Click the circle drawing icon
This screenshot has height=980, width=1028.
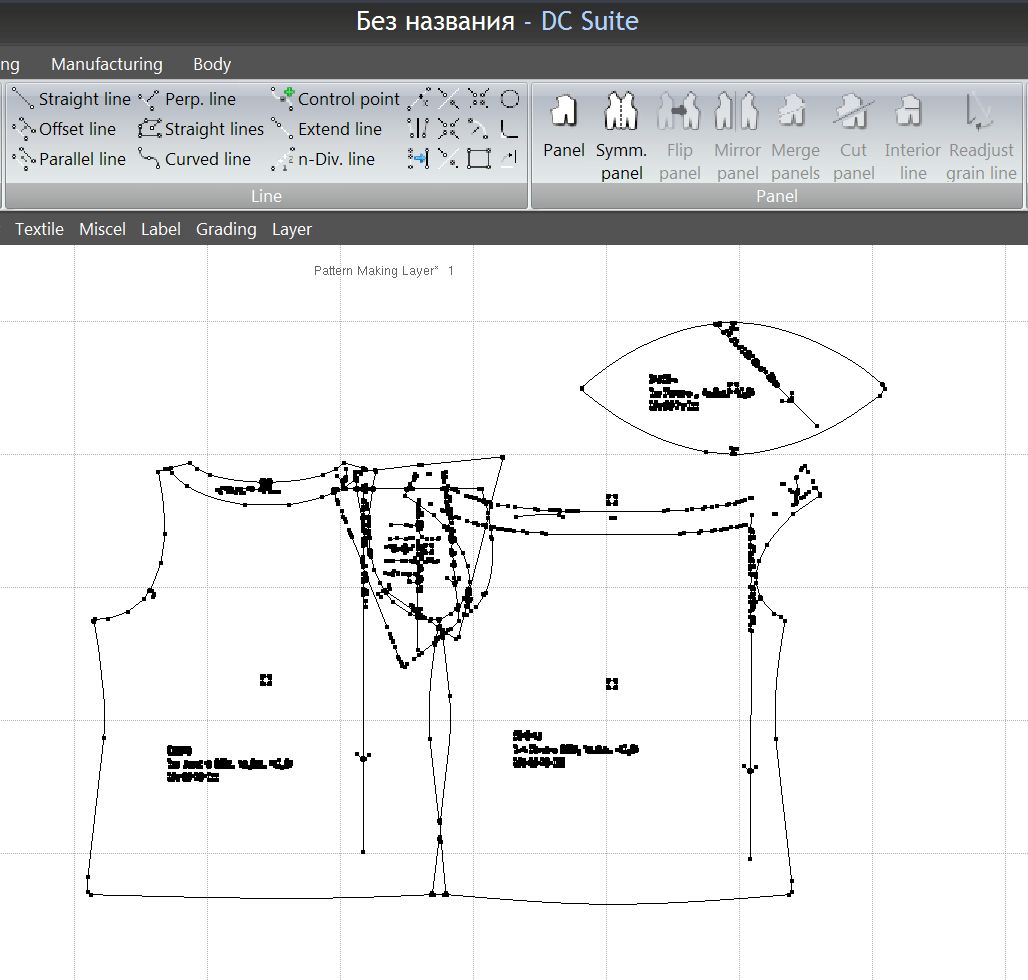509,99
